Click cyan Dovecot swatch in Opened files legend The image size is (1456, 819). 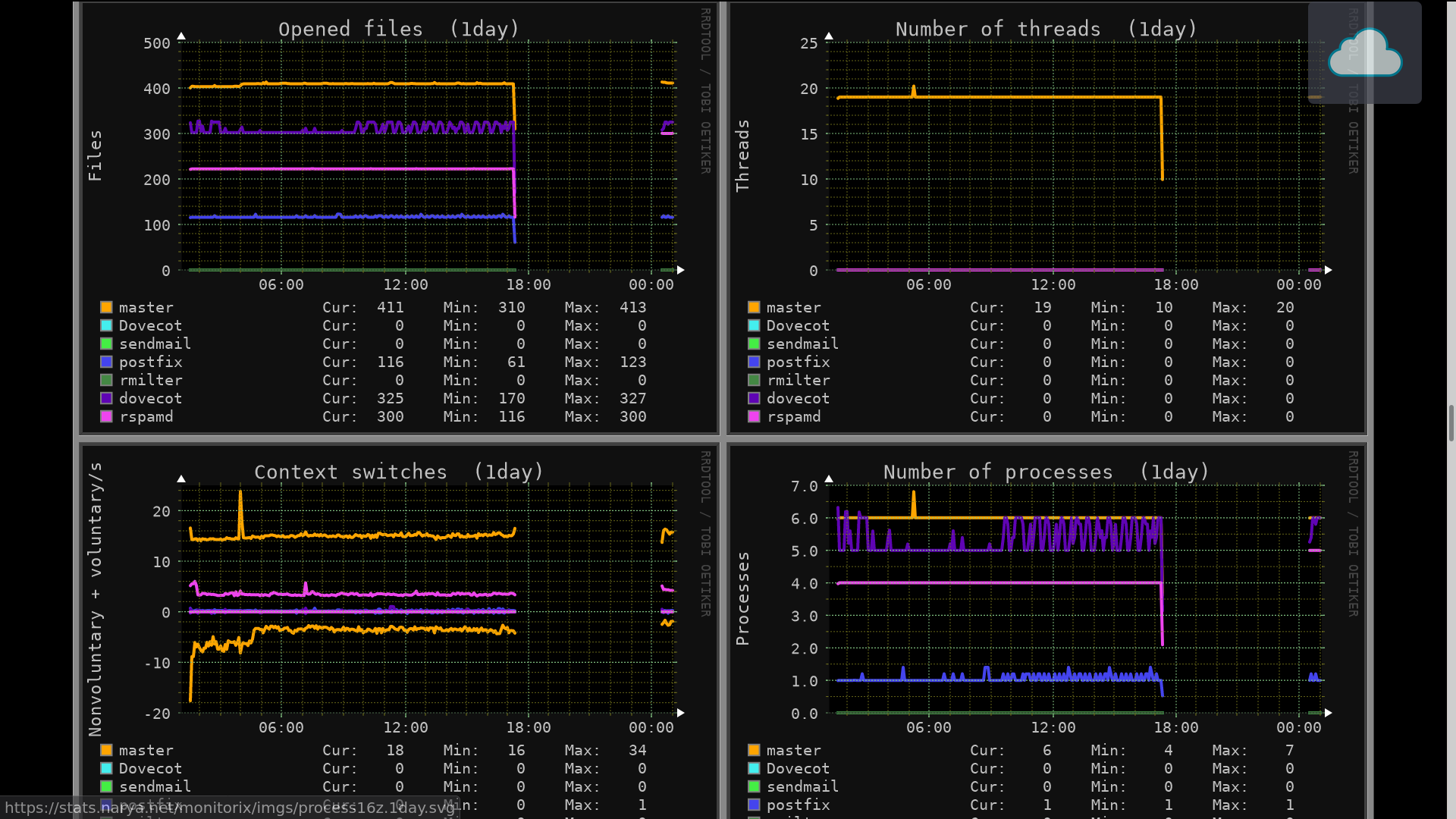[106, 325]
